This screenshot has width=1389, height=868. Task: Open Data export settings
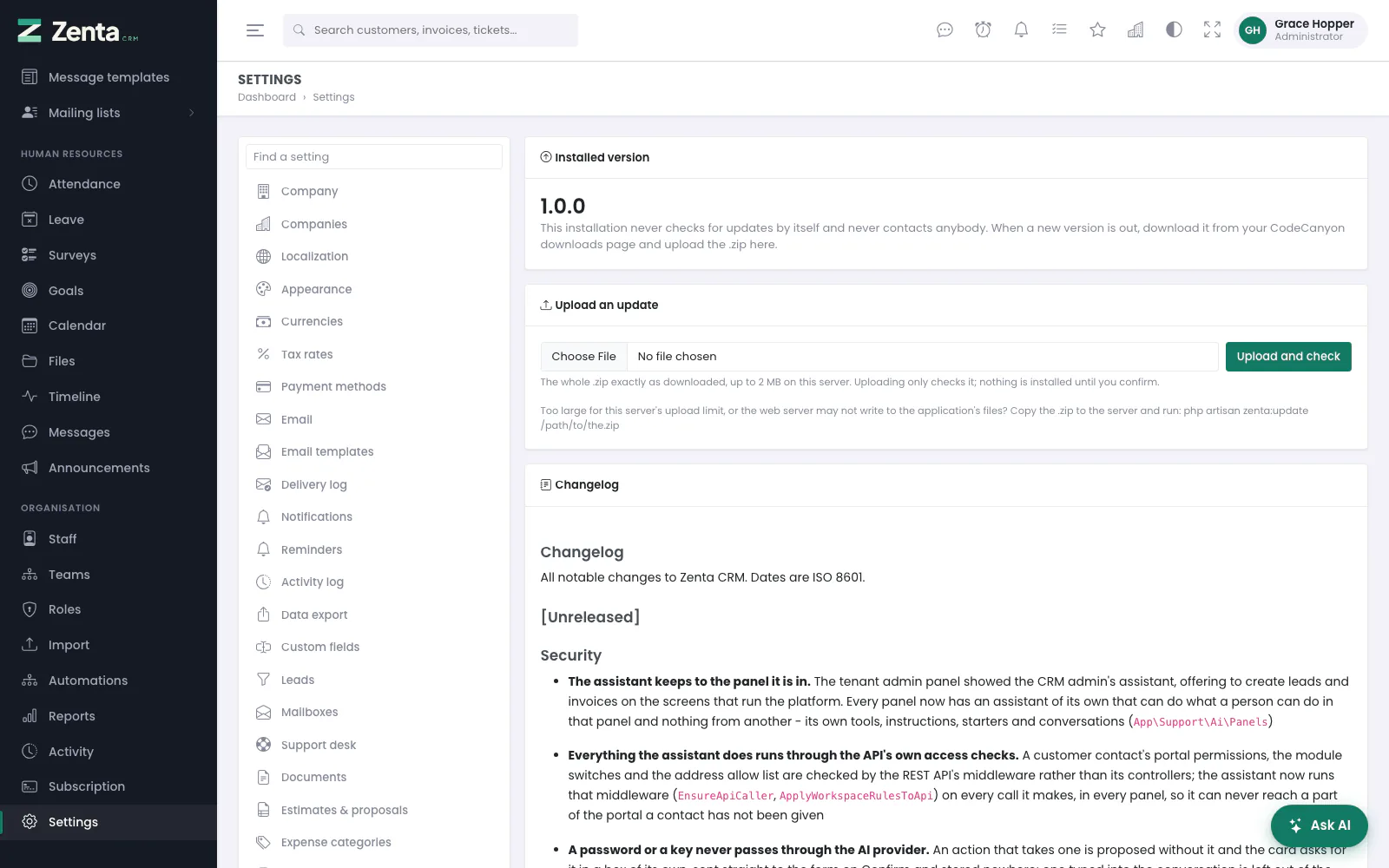tap(374, 615)
